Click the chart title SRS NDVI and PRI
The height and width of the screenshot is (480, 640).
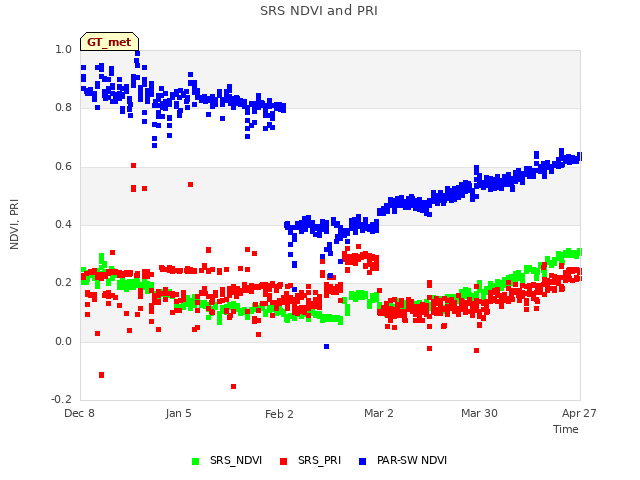click(x=319, y=11)
